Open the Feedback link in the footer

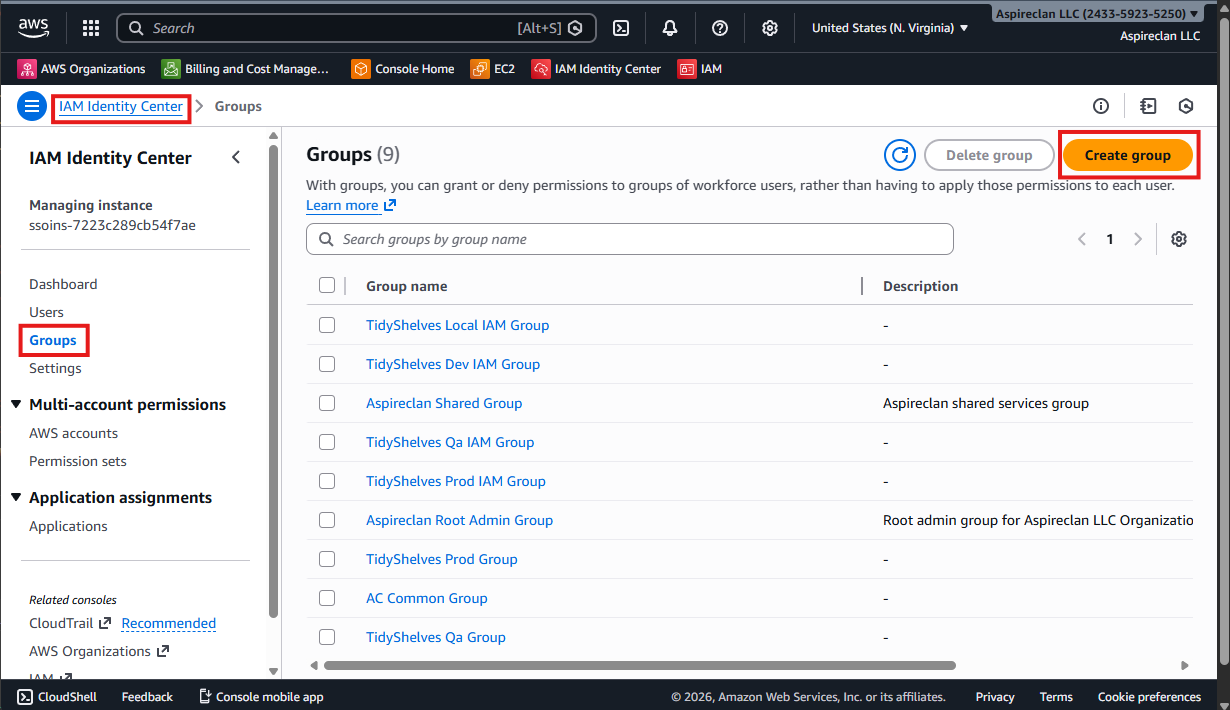pyautogui.click(x=147, y=697)
